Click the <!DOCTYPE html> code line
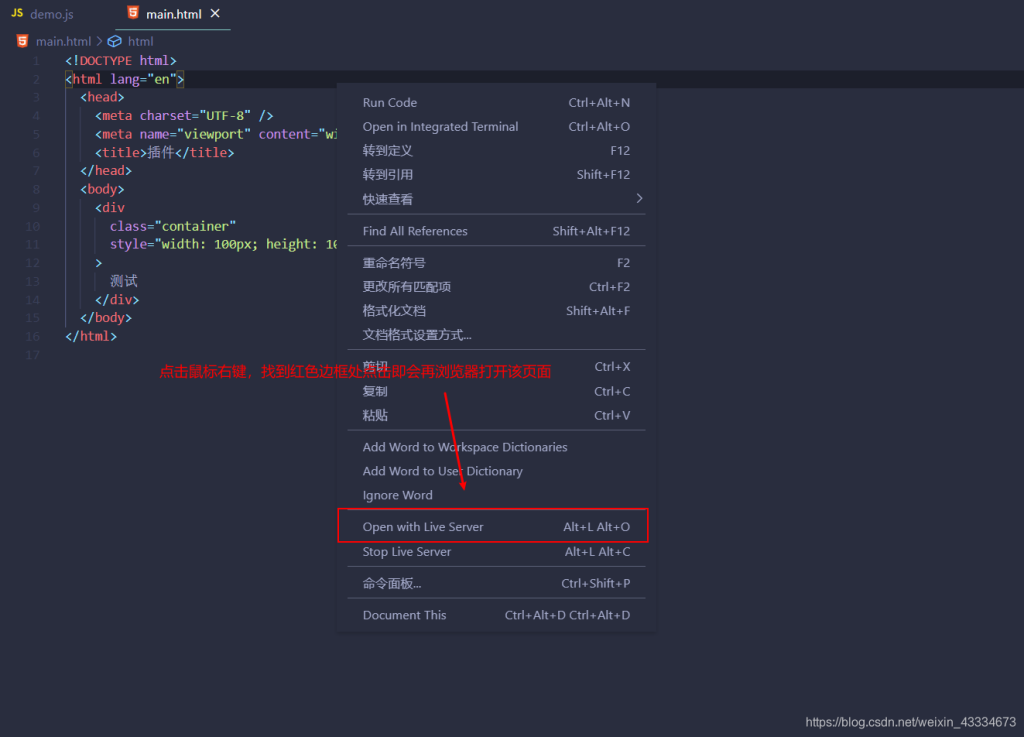The image size is (1024, 737). [121, 61]
